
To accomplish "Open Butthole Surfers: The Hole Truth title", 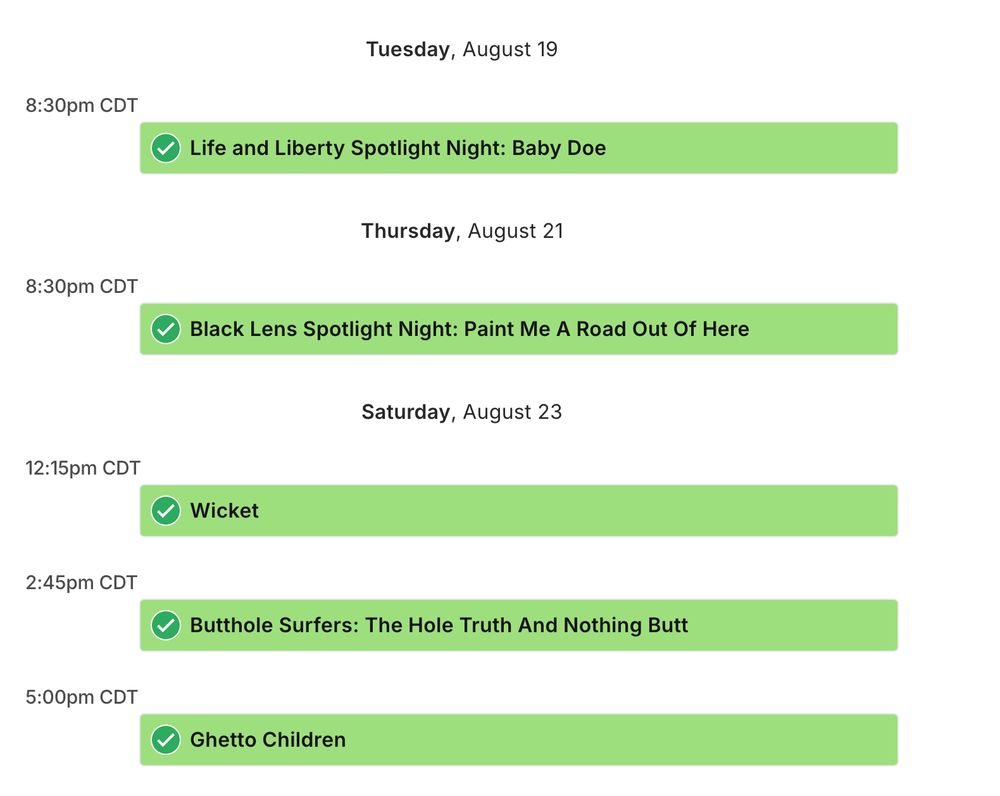I will (x=439, y=625).
